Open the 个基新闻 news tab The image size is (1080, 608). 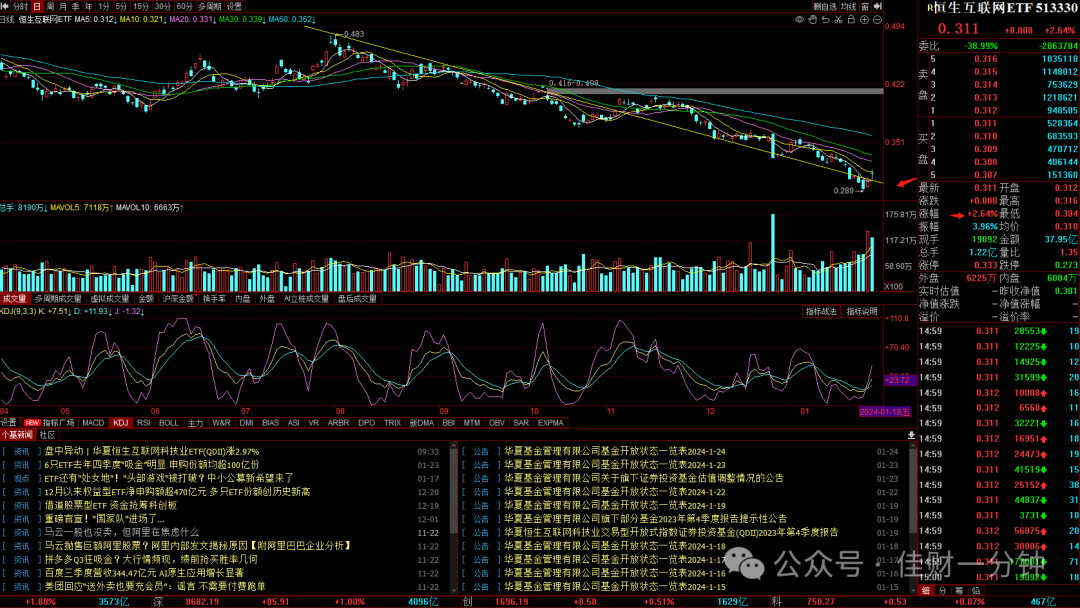point(17,435)
